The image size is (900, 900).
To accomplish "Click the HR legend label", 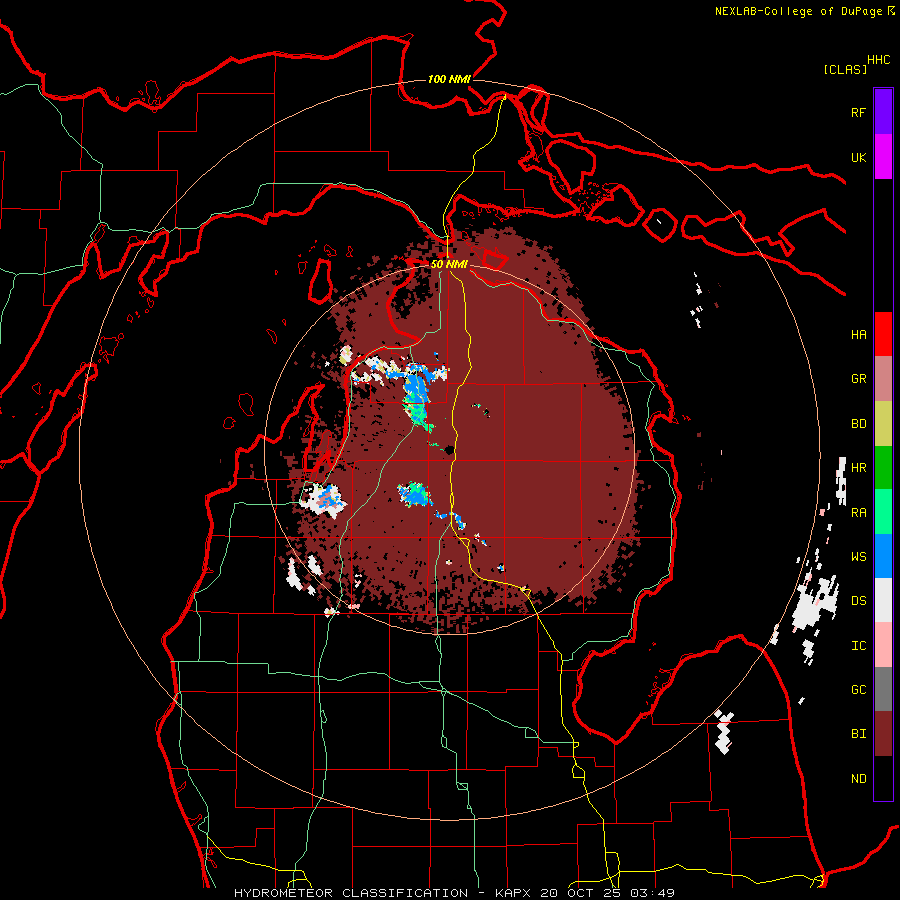I will pyautogui.click(x=858, y=468).
